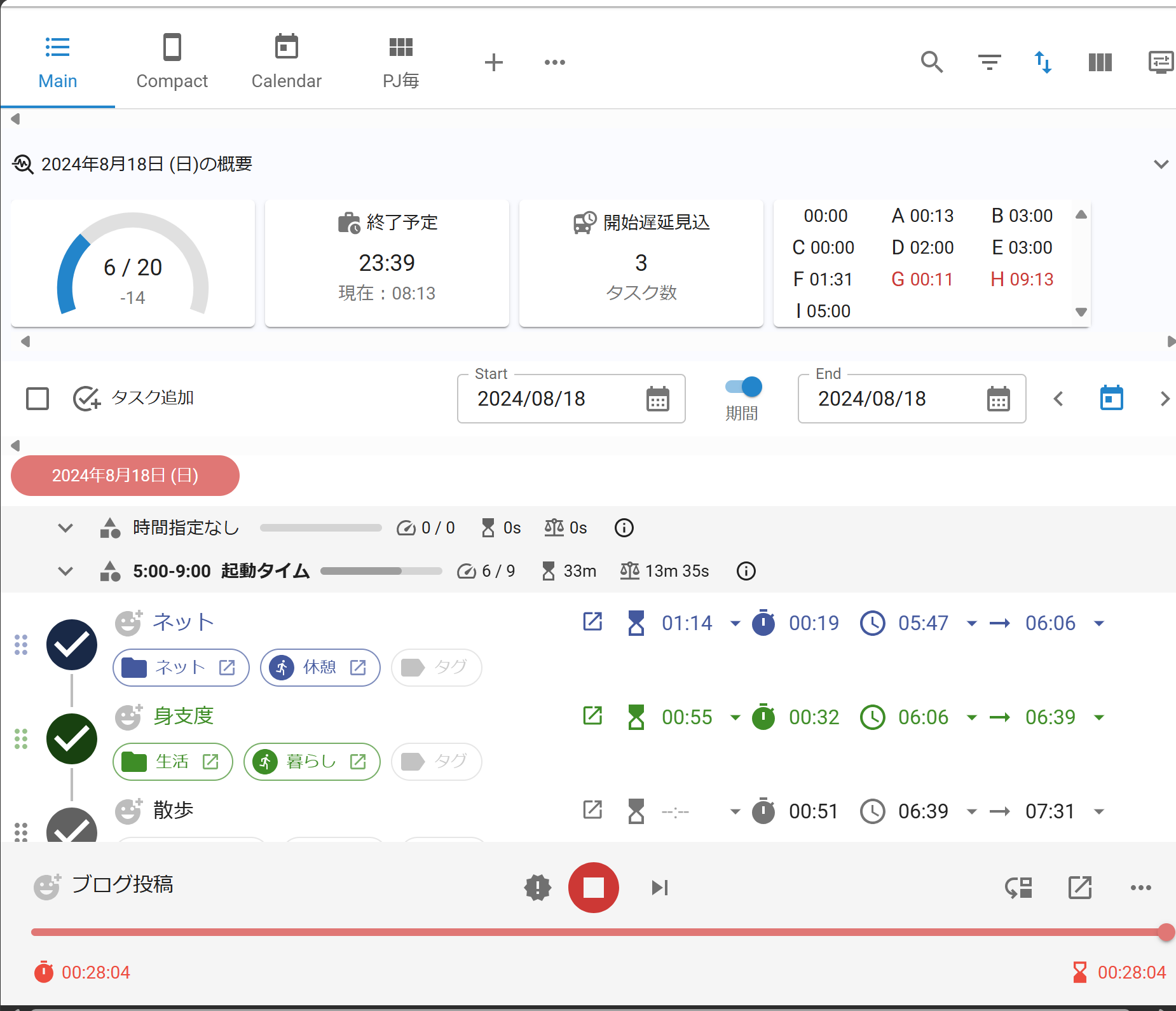
Task: Open Start date calendar picker icon
Action: pyautogui.click(x=658, y=399)
